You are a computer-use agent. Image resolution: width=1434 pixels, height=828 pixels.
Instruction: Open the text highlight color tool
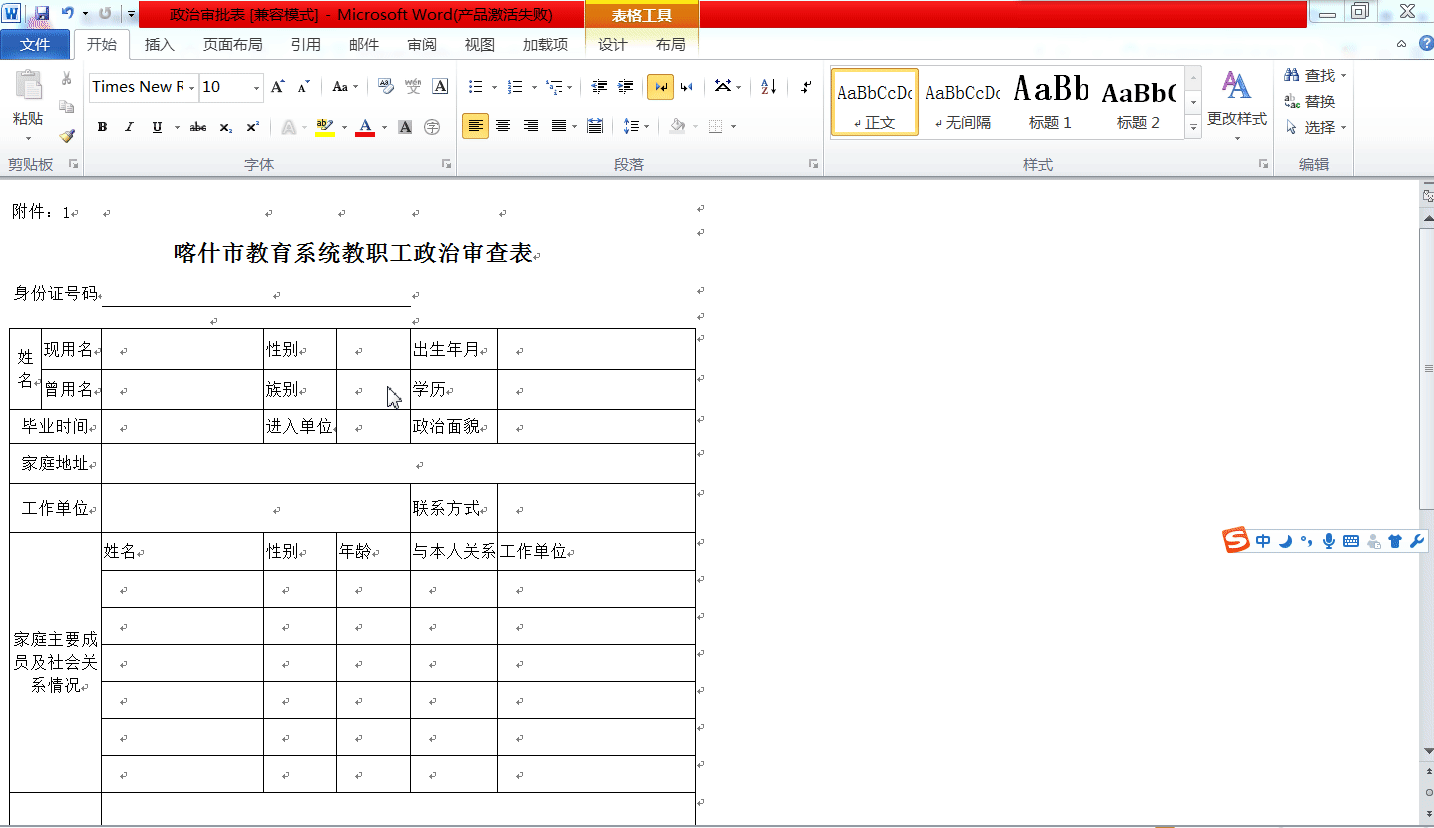(x=325, y=126)
